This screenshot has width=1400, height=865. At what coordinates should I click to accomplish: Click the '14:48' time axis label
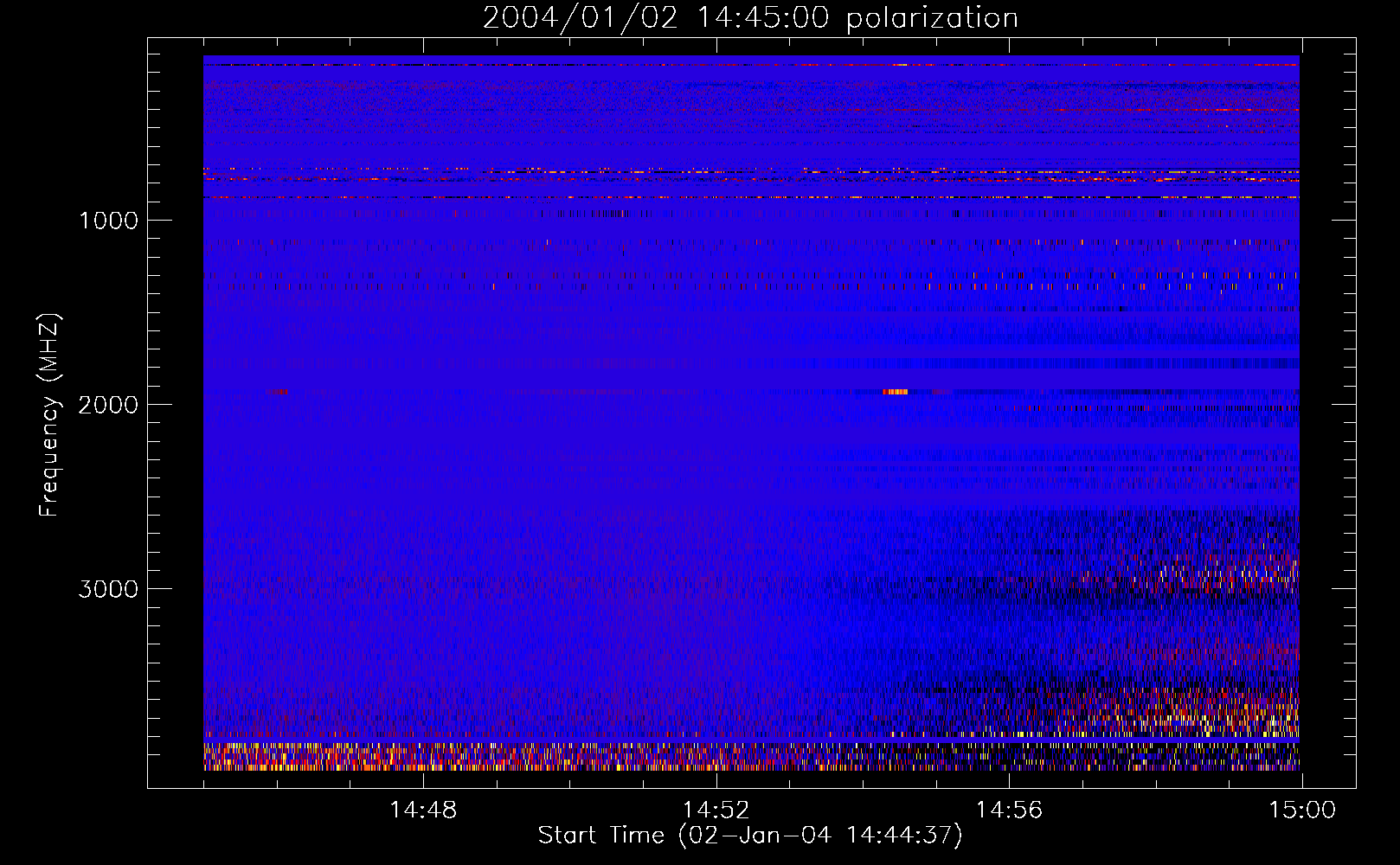[x=423, y=811]
